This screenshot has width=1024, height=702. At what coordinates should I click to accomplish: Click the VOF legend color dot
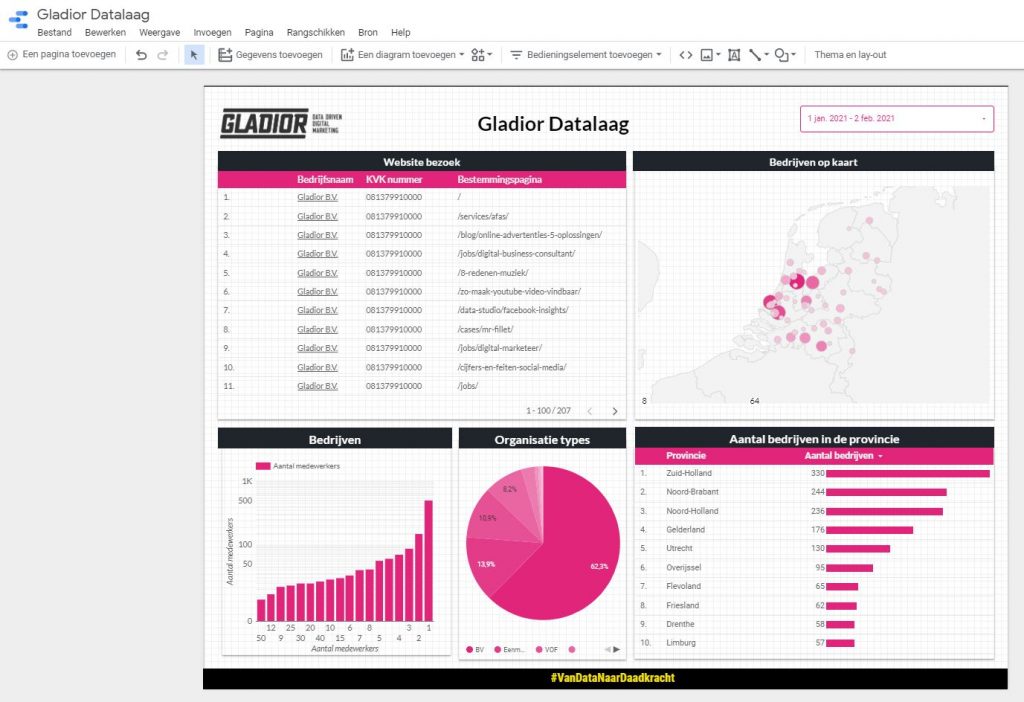539,650
